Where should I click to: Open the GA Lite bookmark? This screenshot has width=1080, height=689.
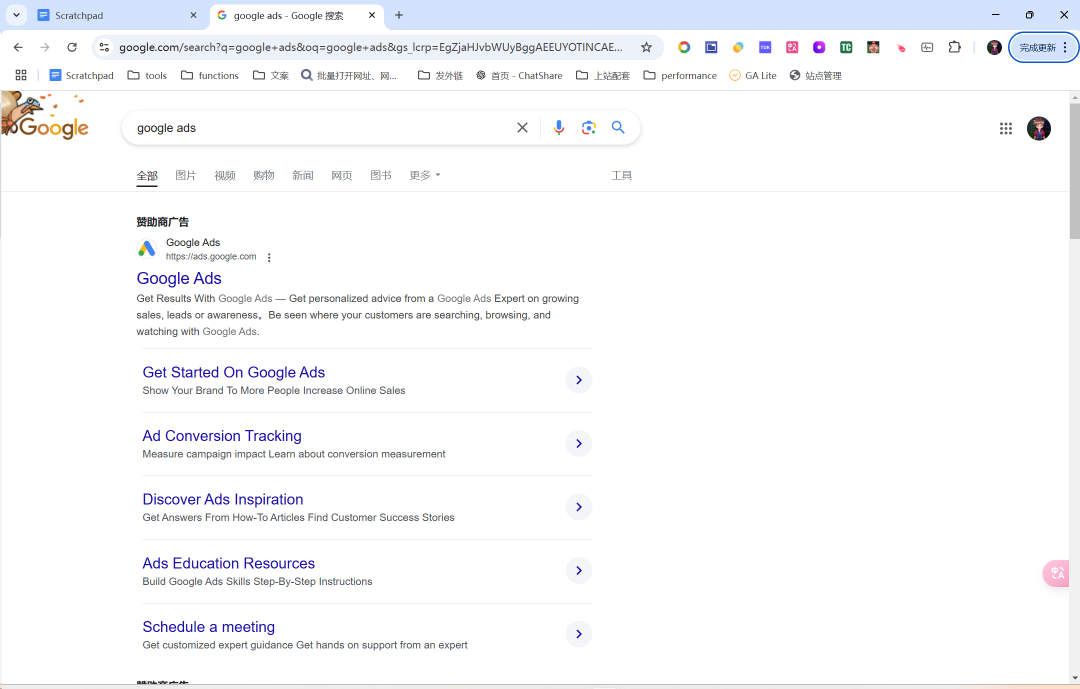pos(753,75)
